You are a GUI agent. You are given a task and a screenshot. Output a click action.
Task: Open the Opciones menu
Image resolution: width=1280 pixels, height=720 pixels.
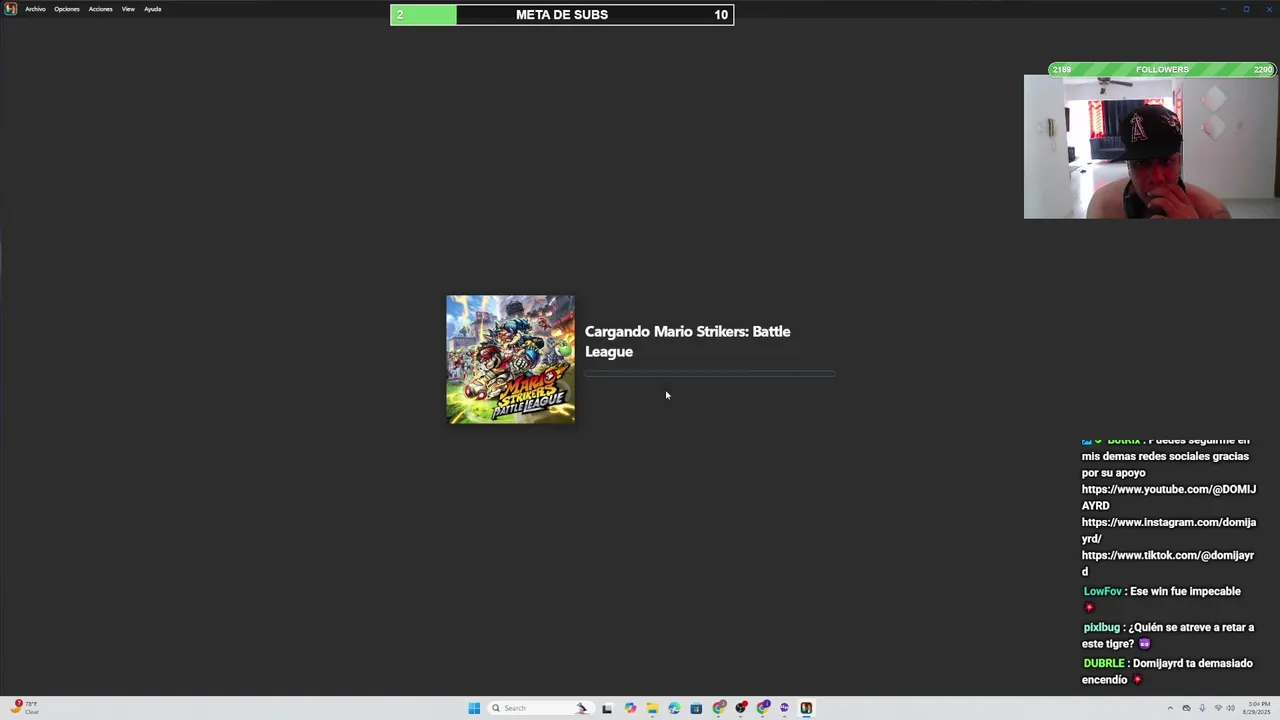coord(67,9)
